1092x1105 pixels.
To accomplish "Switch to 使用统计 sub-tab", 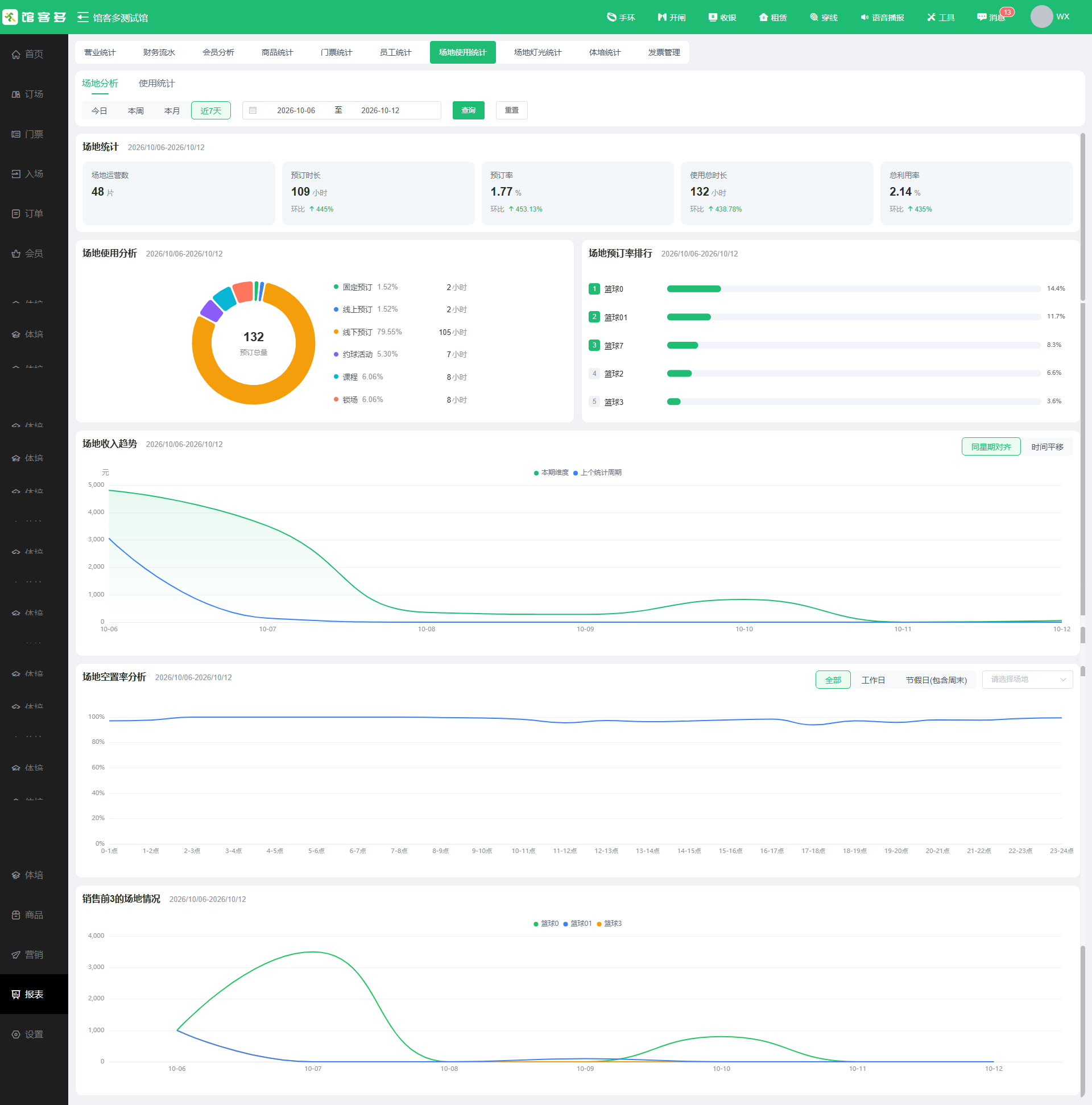I will pos(157,84).
